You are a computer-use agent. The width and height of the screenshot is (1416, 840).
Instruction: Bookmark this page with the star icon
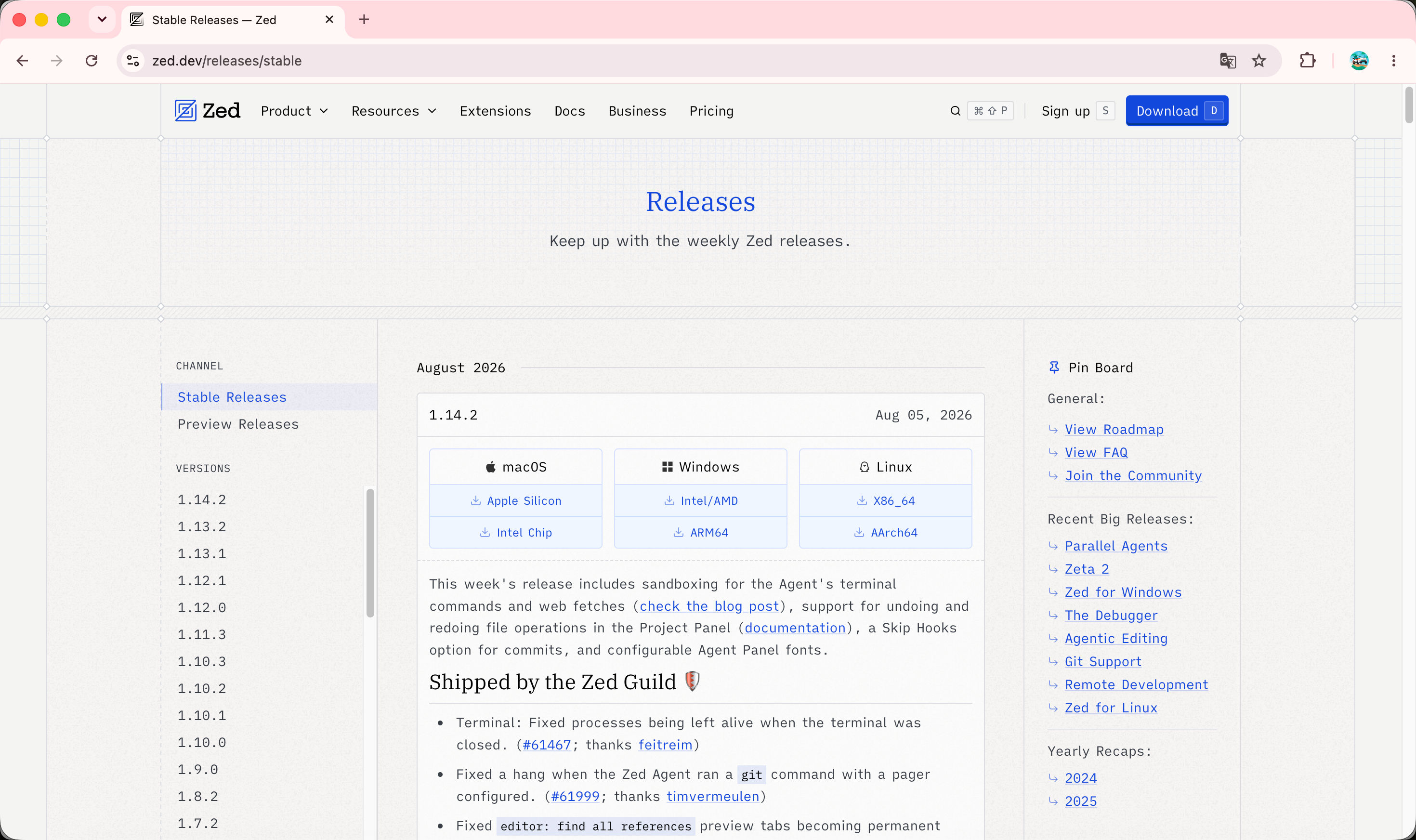point(1259,61)
